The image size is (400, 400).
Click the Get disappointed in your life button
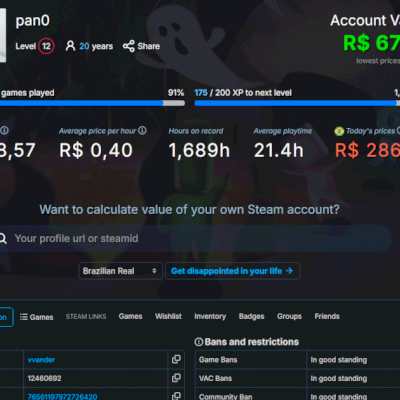[233, 271]
